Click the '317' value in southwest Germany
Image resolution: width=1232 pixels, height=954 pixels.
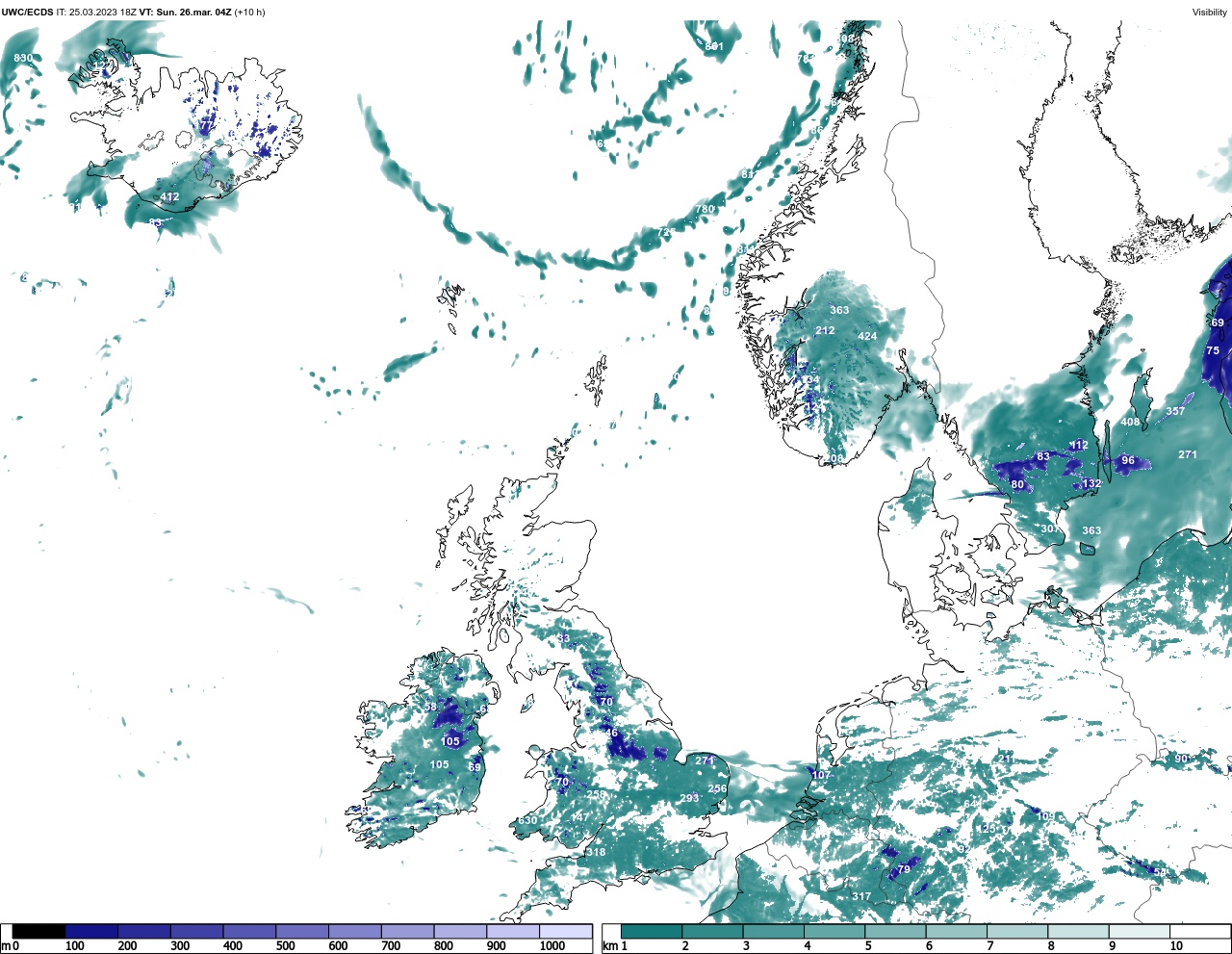861,896
